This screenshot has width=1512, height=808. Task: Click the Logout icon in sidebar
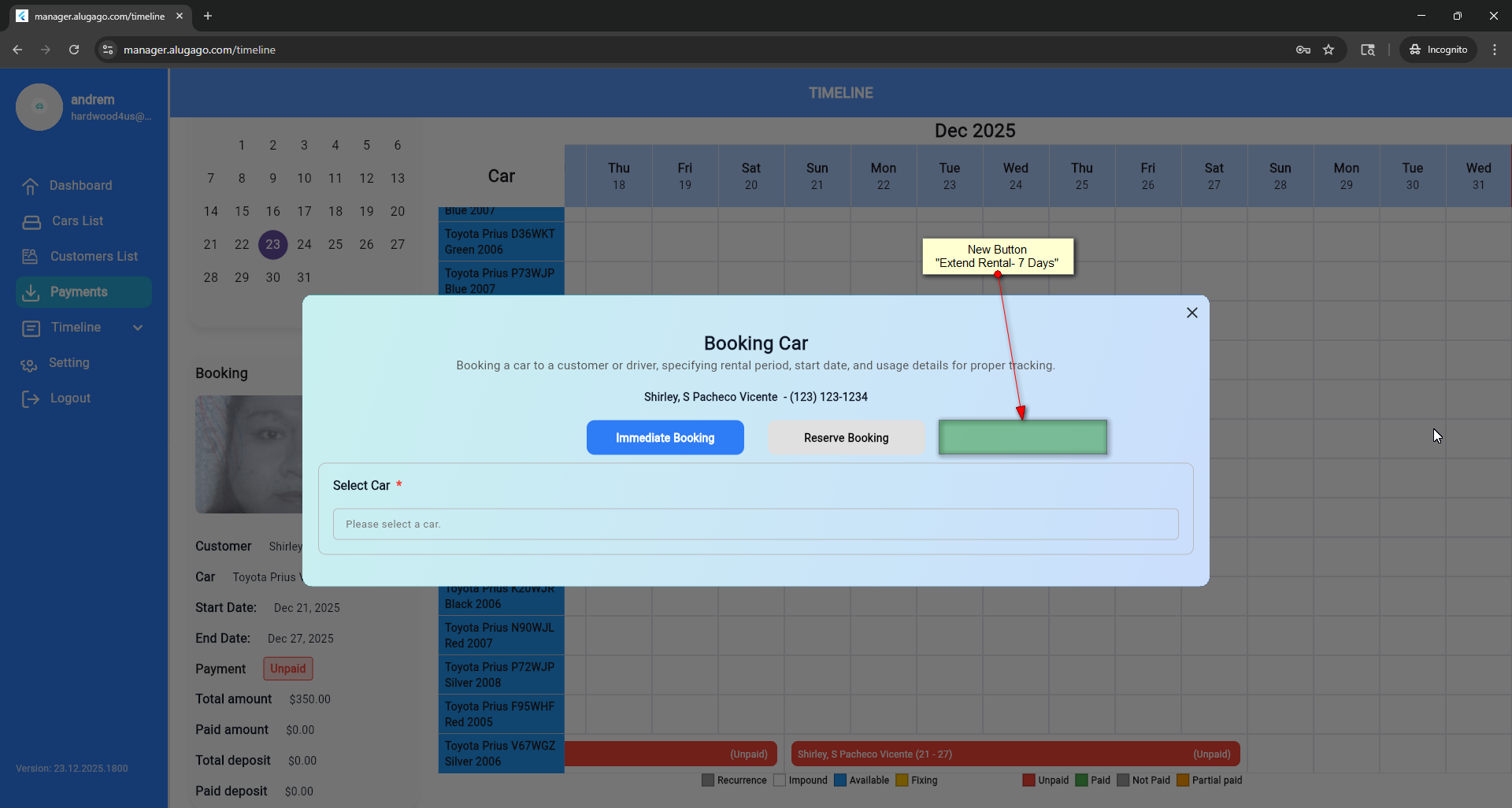[31, 398]
